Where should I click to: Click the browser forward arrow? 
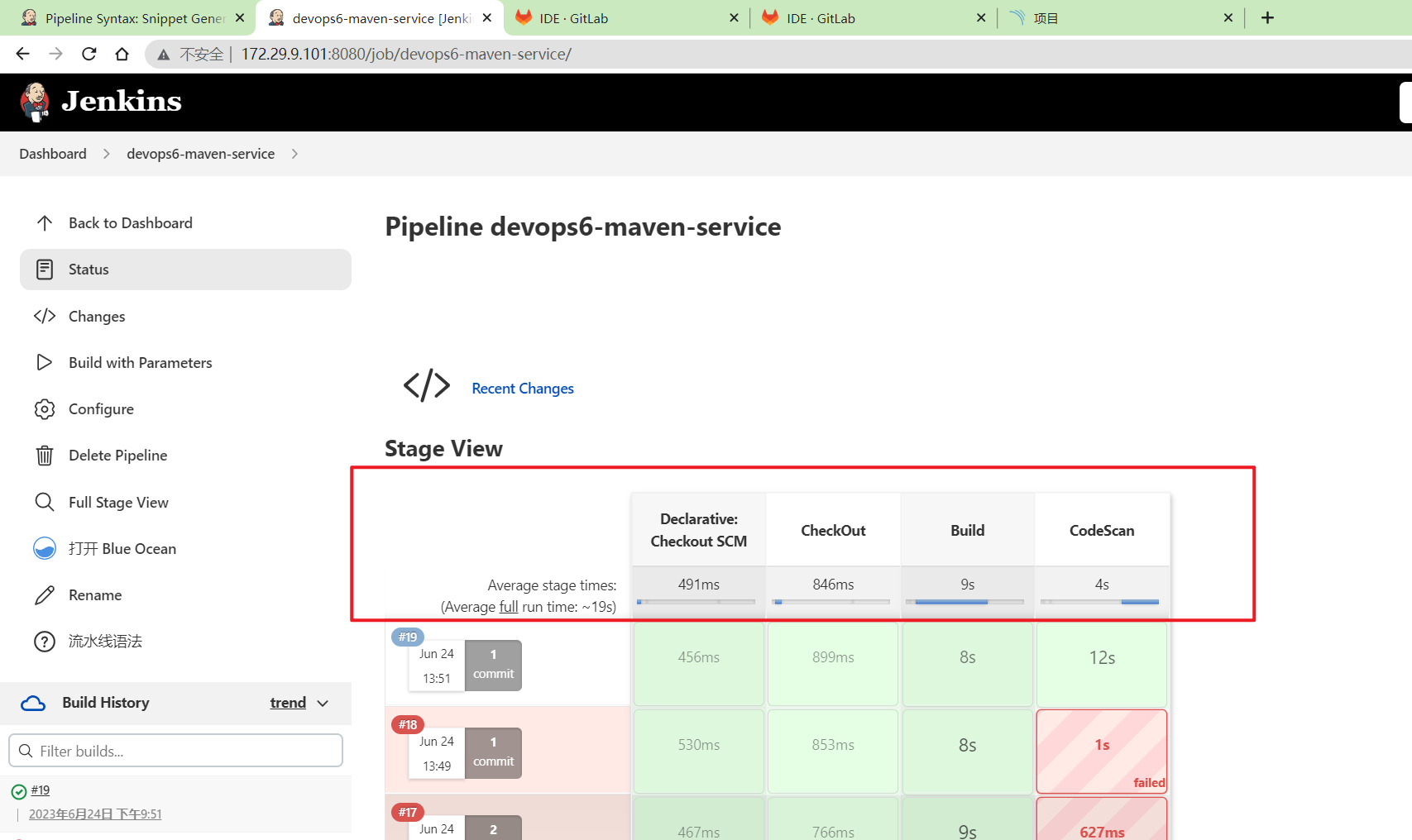click(x=55, y=54)
